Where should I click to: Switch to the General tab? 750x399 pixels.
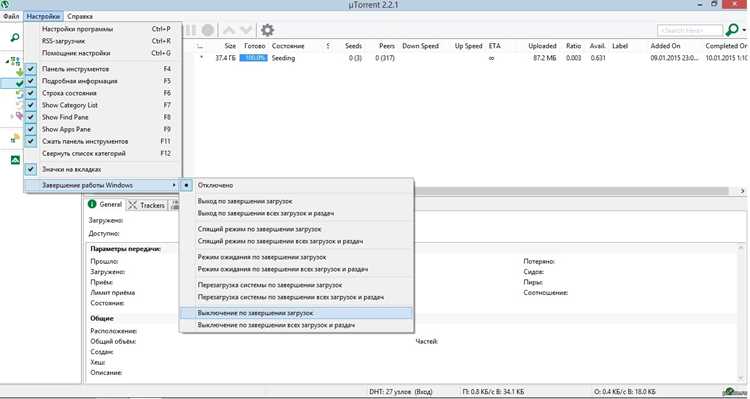(x=105, y=204)
